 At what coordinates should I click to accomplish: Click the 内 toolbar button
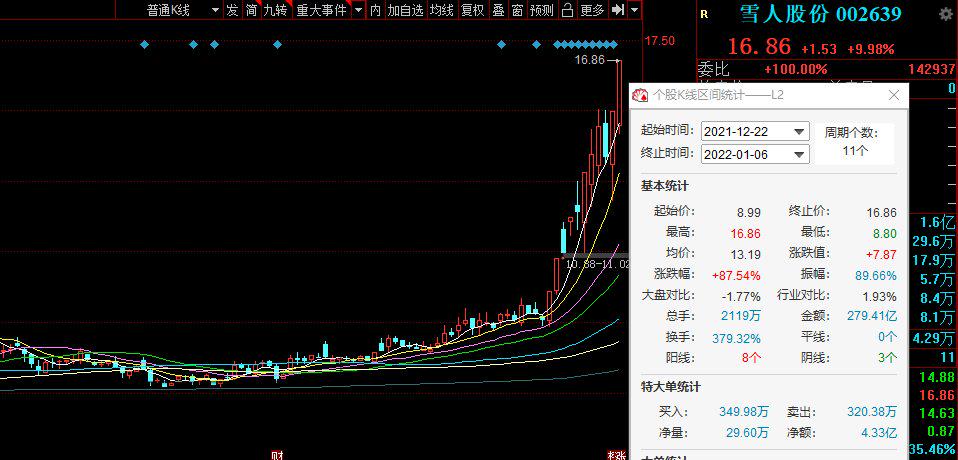click(x=375, y=10)
